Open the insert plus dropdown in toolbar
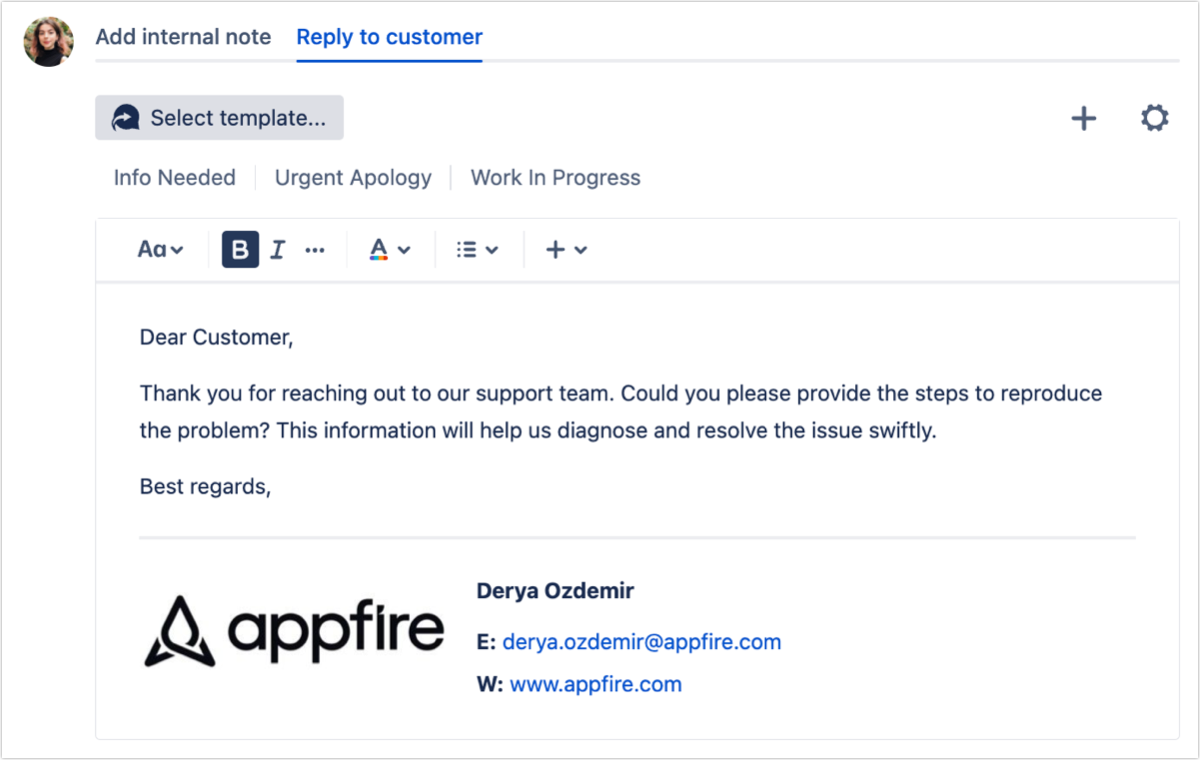This screenshot has width=1200, height=760. [567, 249]
